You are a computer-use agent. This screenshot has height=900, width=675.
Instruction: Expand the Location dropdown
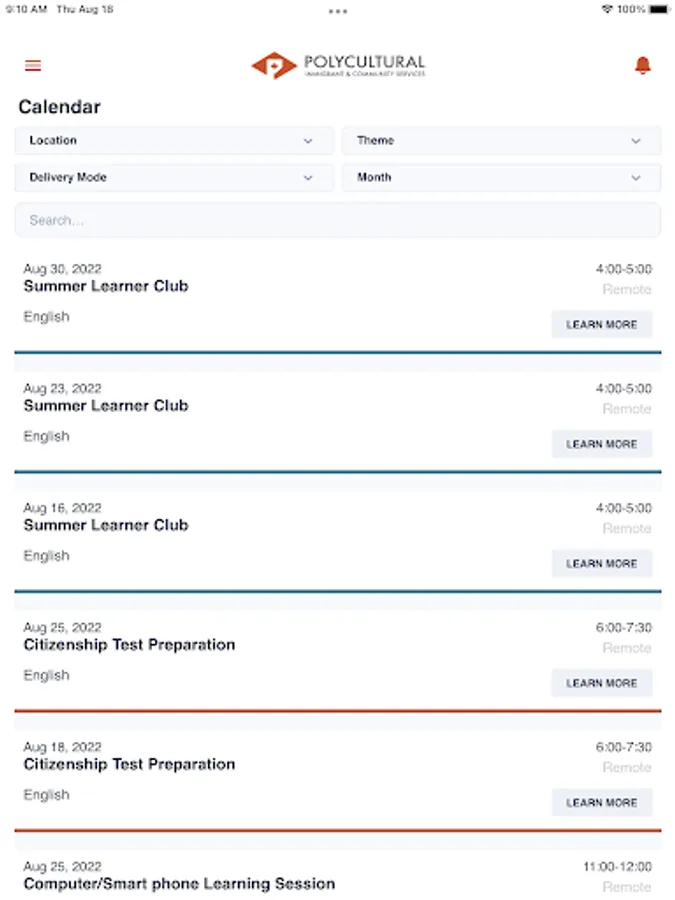pos(174,141)
